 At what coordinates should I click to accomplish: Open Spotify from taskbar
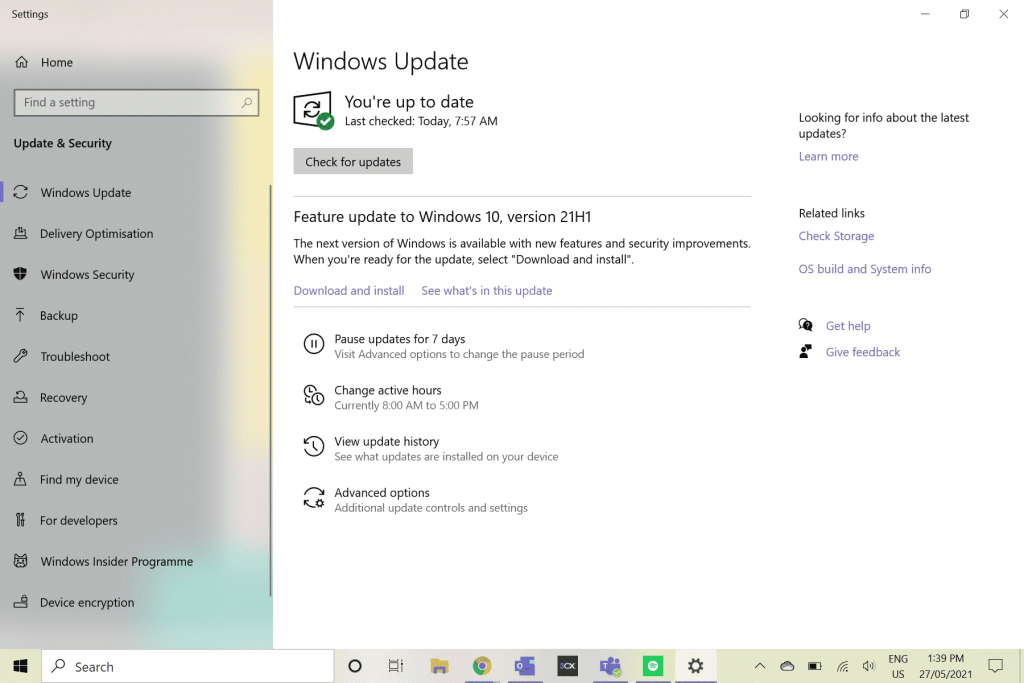[652, 666]
